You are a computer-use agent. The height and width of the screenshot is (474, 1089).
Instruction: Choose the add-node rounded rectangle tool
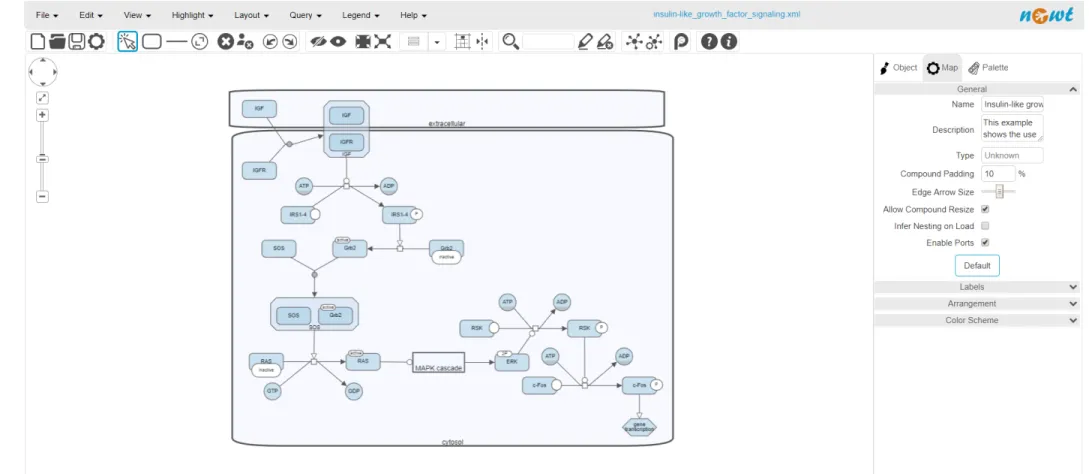151,42
